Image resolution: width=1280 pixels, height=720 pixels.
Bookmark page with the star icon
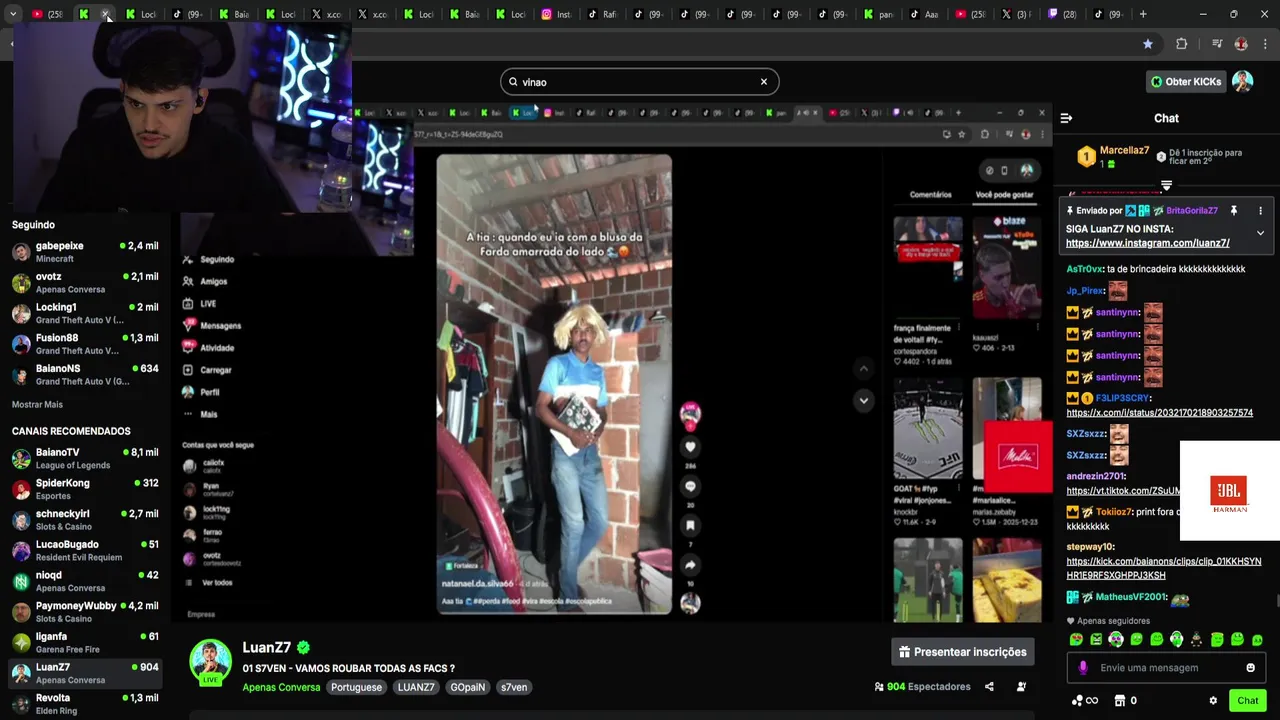pos(1148,44)
